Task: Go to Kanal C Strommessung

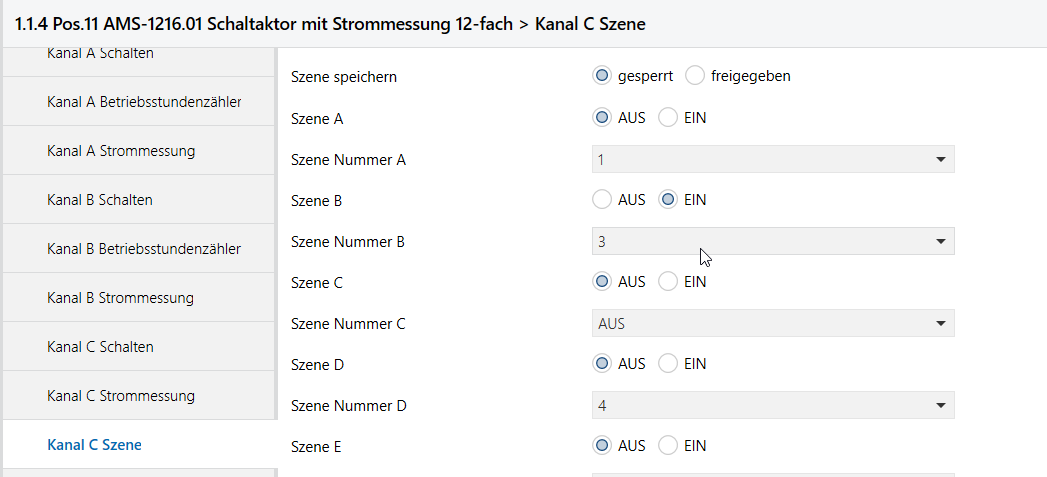Action: (120, 396)
